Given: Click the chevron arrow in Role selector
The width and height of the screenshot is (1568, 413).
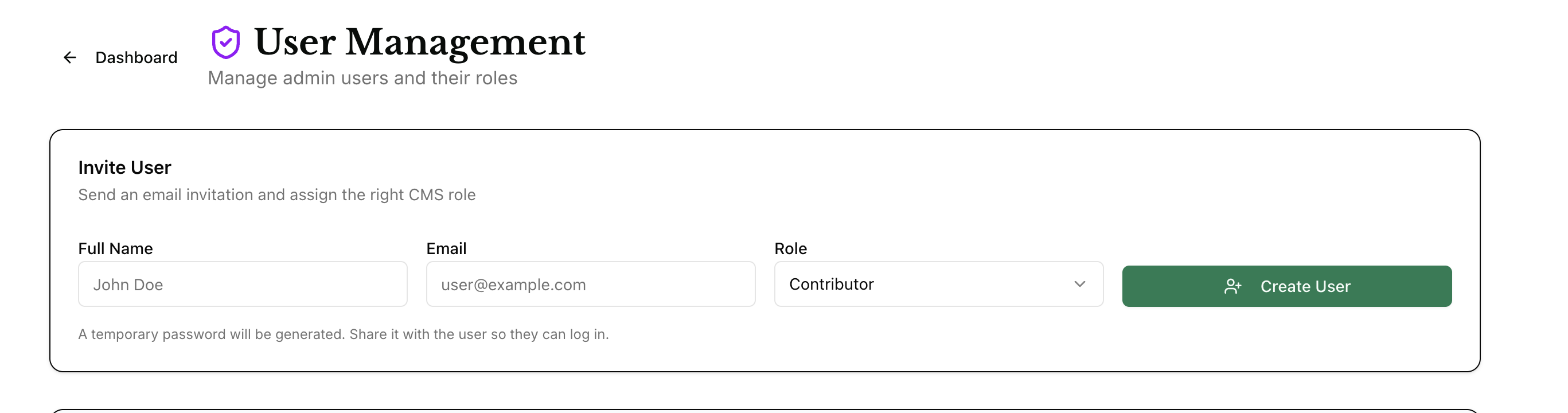Looking at the screenshot, I should (1079, 284).
